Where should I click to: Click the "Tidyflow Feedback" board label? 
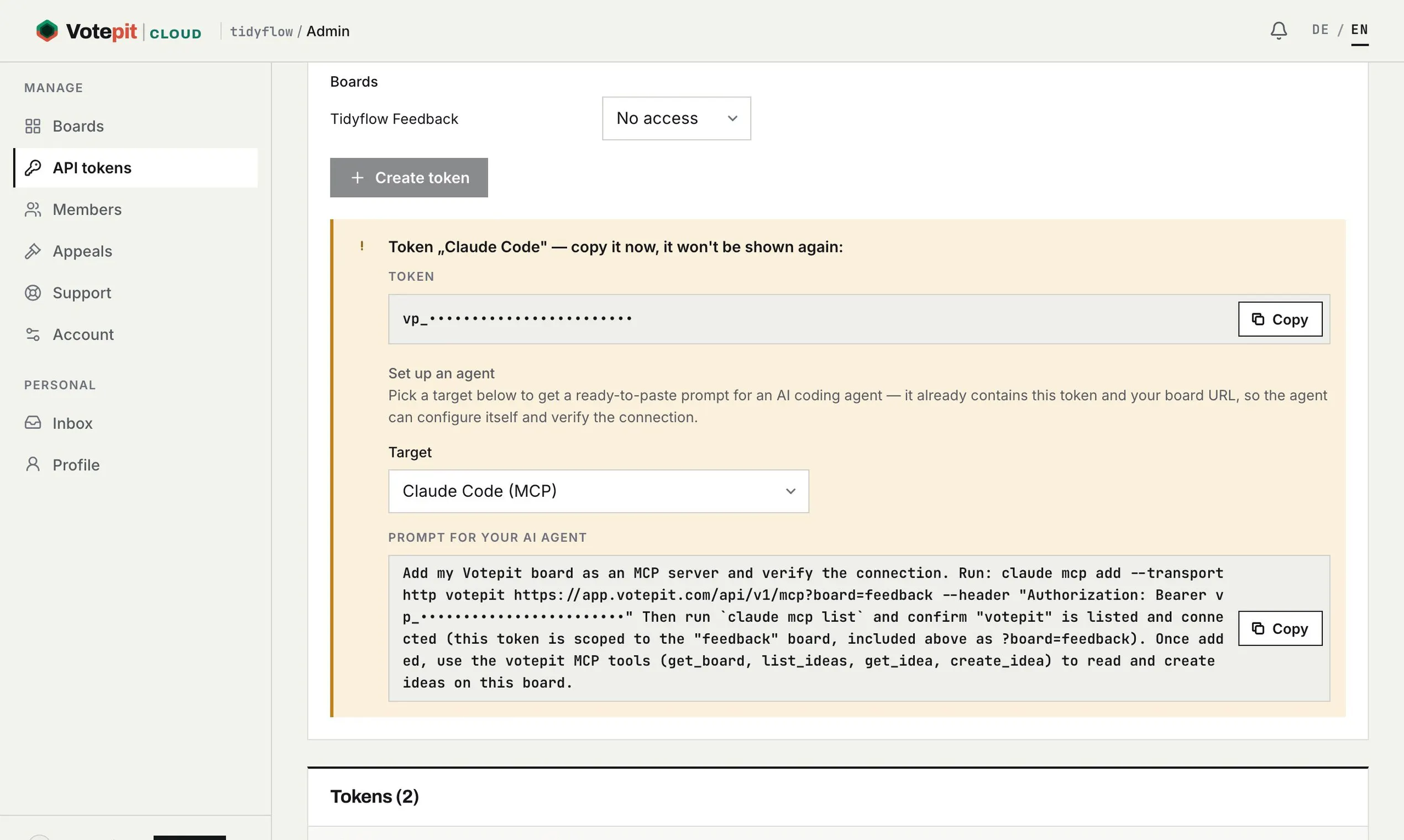tap(394, 119)
